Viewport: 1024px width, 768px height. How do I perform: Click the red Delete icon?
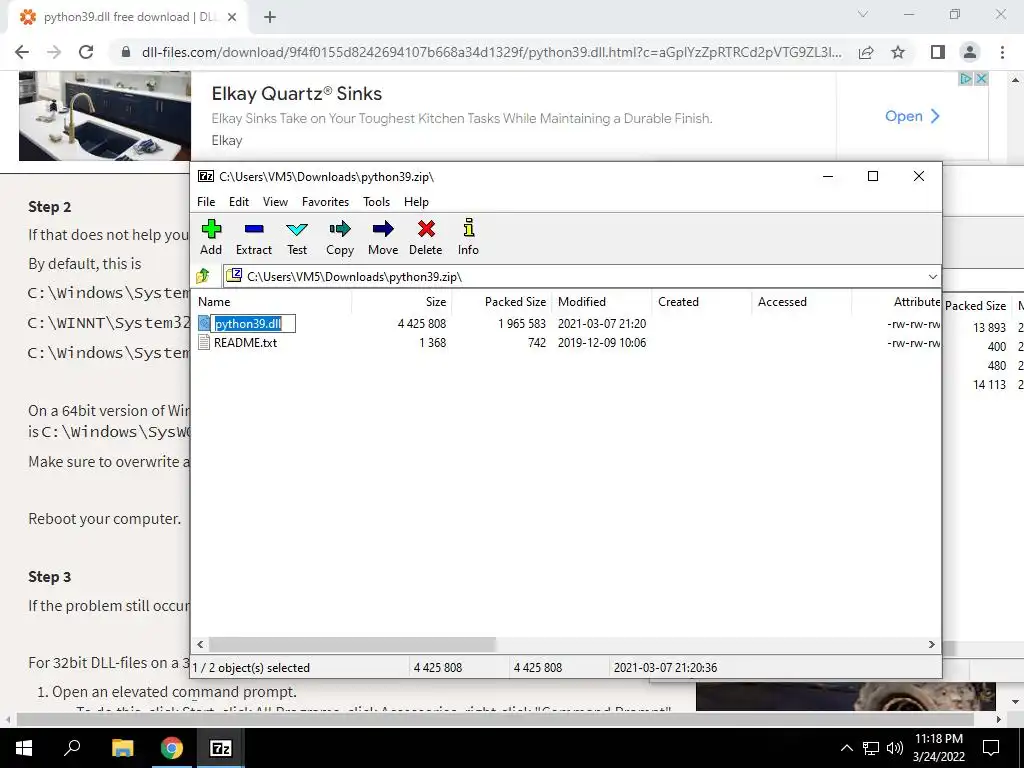coord(426,229)
